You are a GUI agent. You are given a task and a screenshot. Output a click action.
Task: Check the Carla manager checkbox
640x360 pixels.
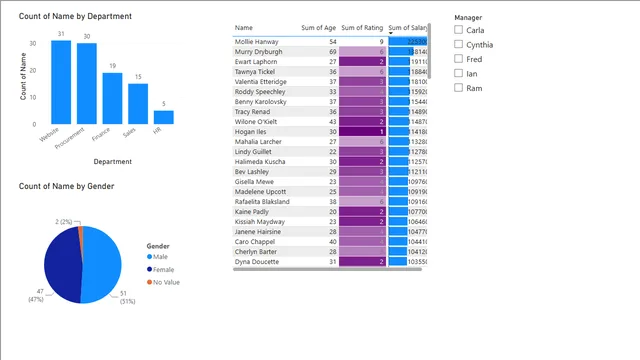pos(458,30)
